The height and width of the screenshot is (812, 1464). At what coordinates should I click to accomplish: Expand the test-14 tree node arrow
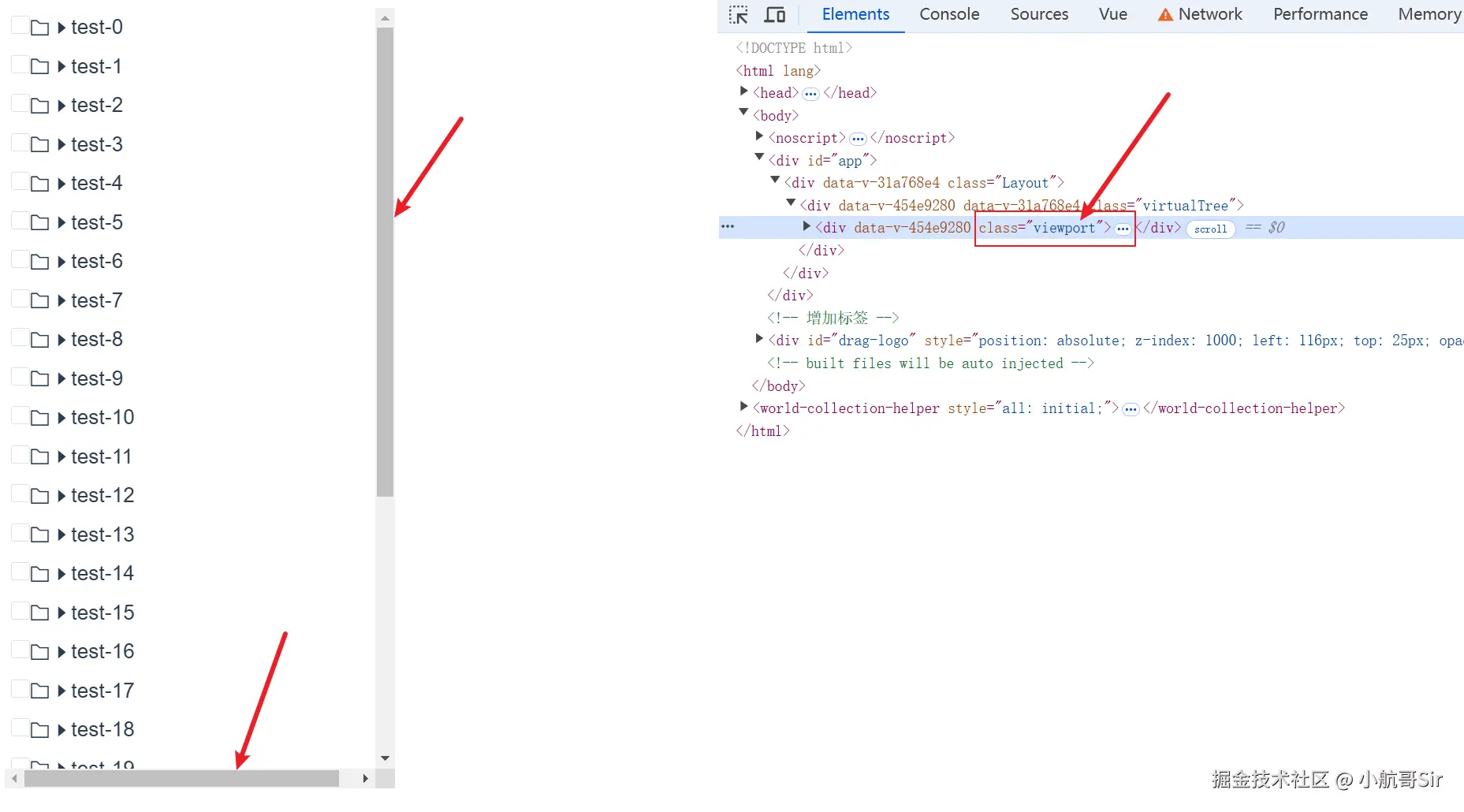click(61, 574)
